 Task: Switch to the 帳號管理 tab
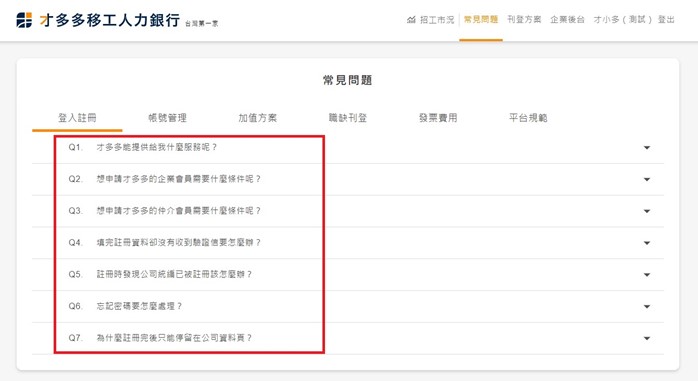[167, 118]
